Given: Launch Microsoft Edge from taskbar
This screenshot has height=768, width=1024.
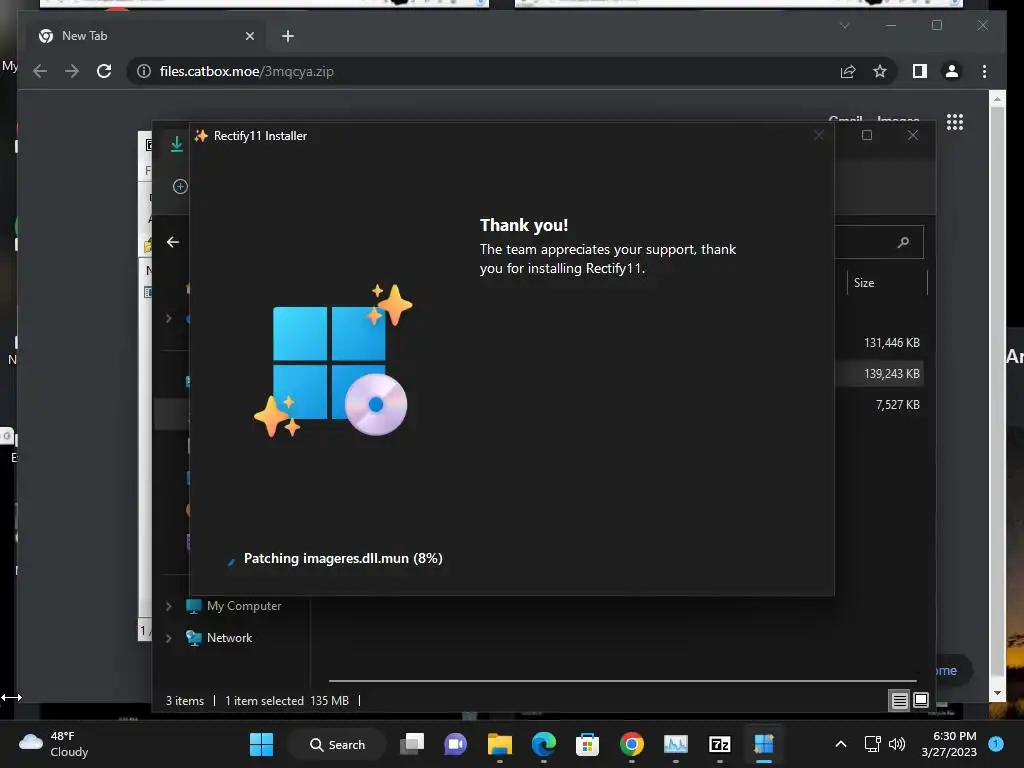Looking at the screenshot, I should 543,744.
